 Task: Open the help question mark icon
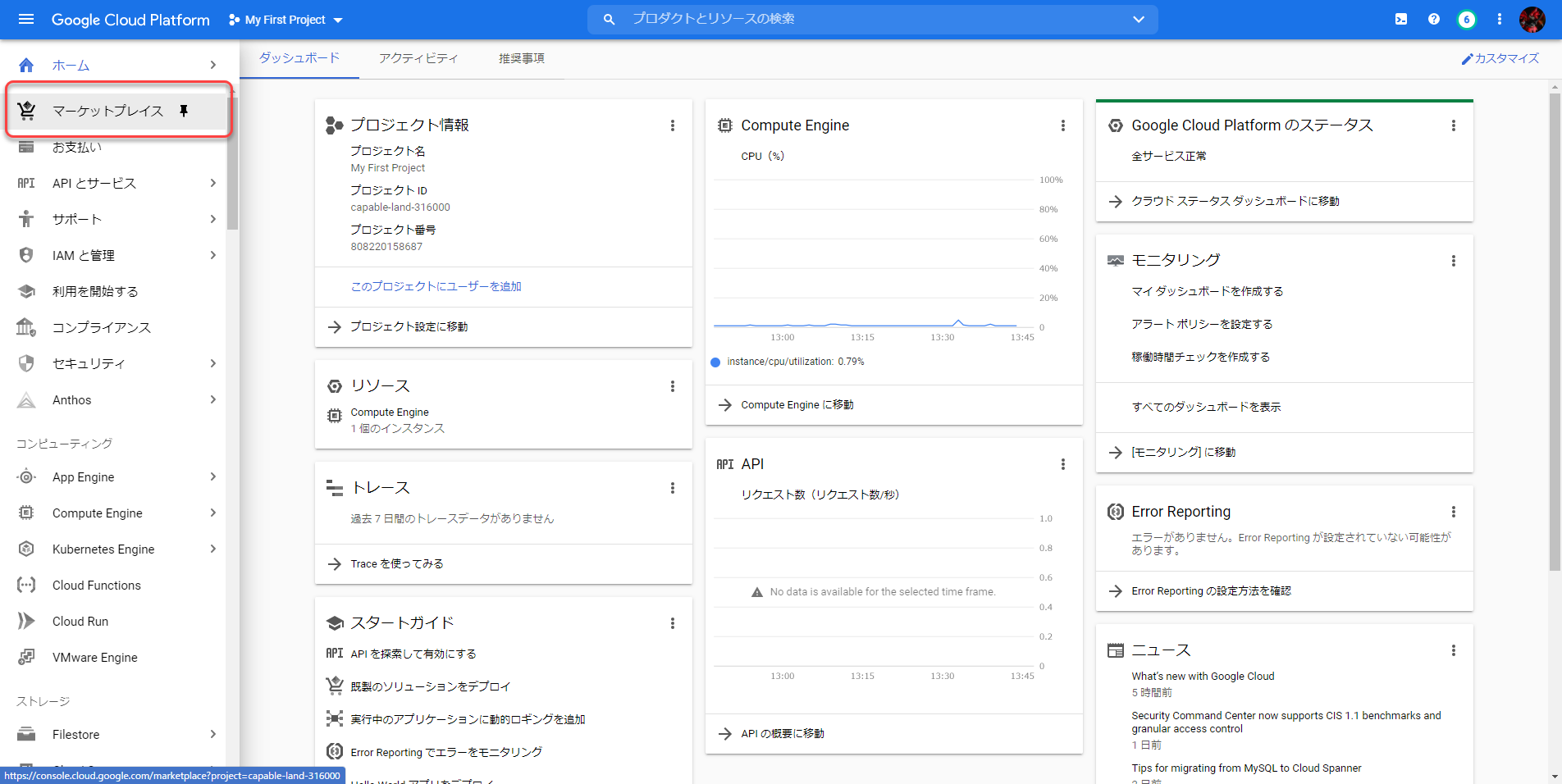tap(1434, 19)
